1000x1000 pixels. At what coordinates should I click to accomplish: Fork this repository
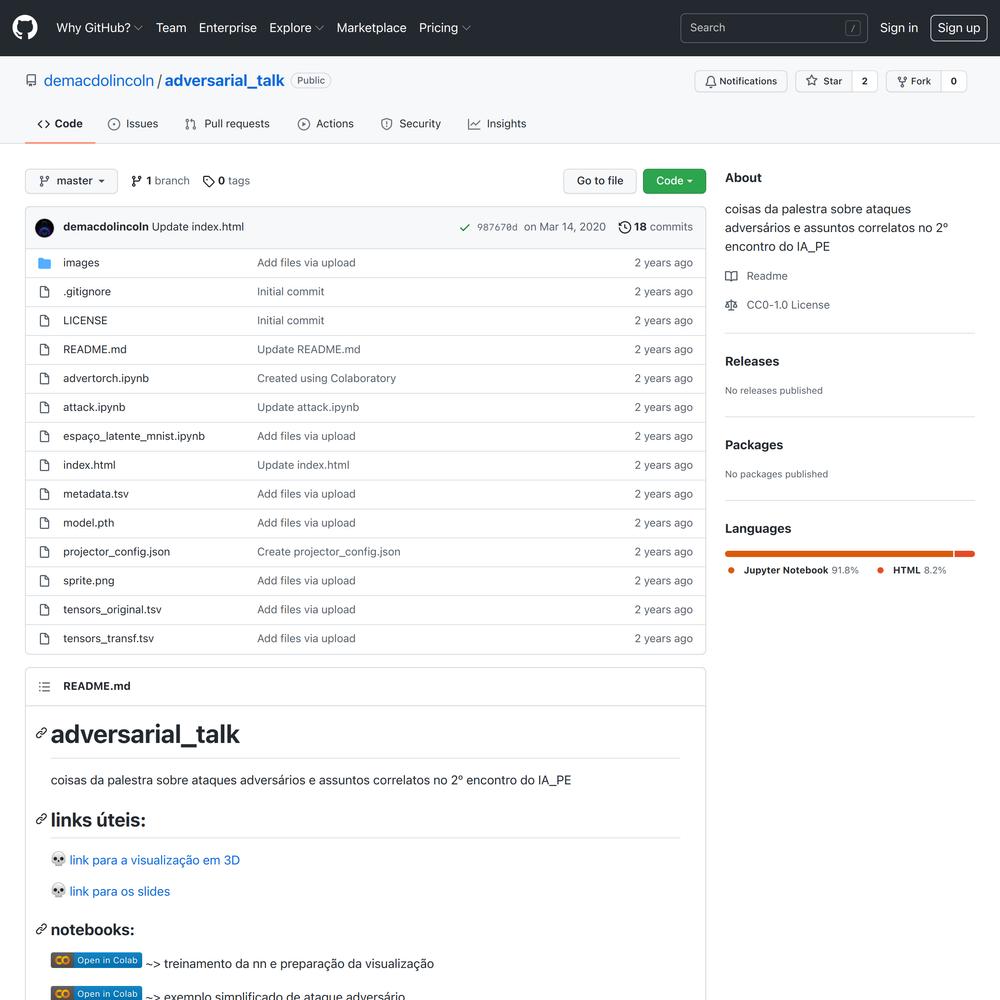[x=913, y=81]
